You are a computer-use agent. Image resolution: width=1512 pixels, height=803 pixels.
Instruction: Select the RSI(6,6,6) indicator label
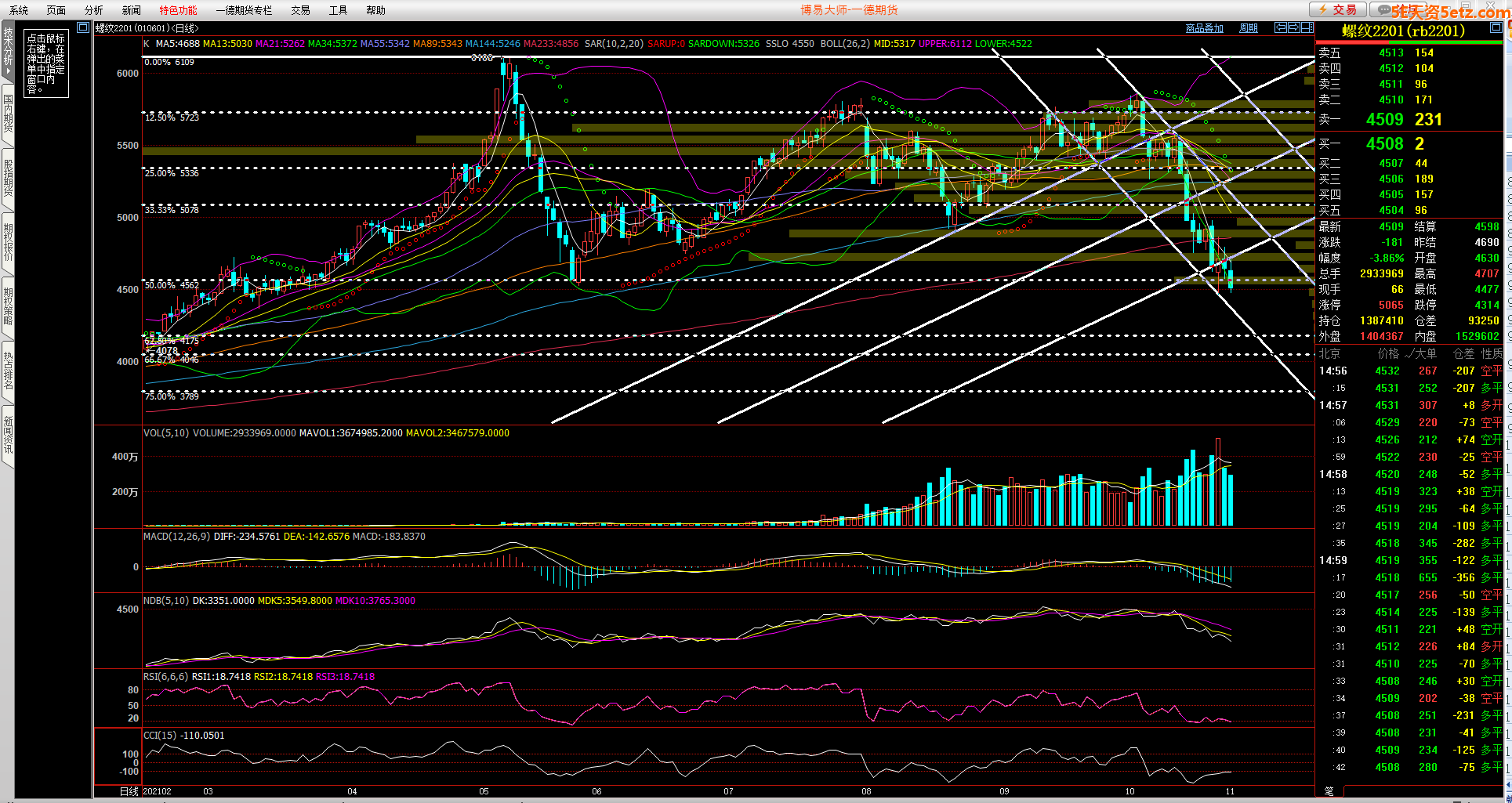[165, 677]
